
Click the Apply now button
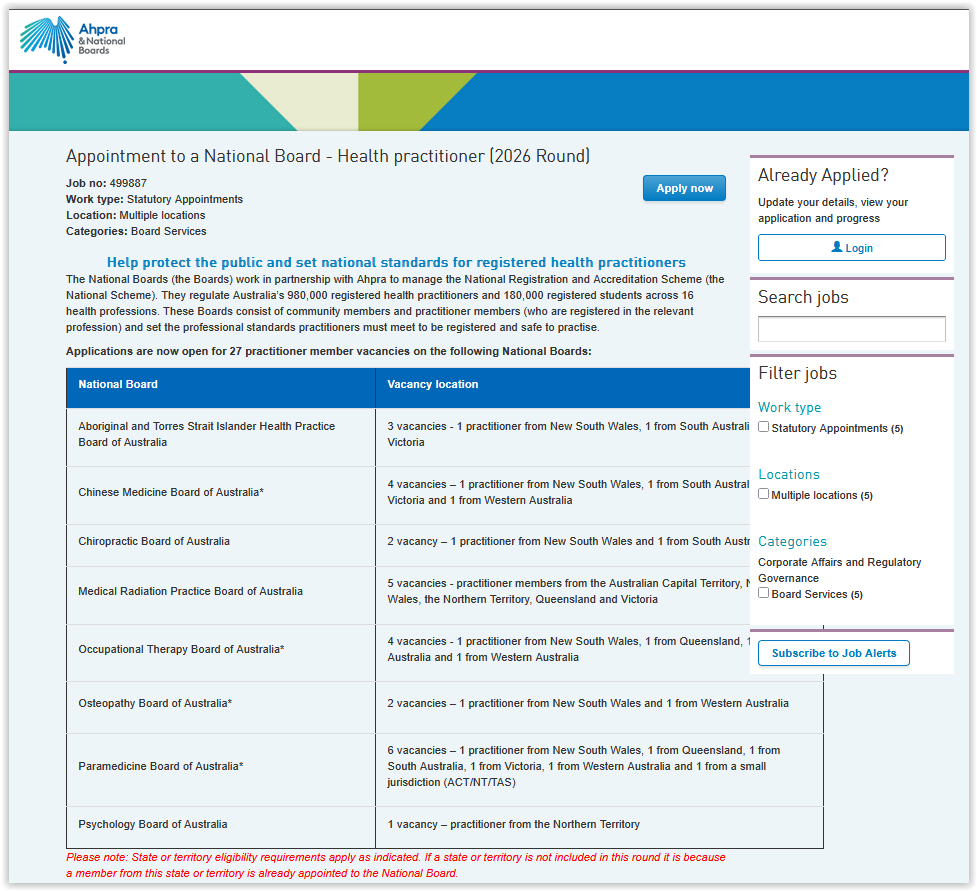coord(684,188)
